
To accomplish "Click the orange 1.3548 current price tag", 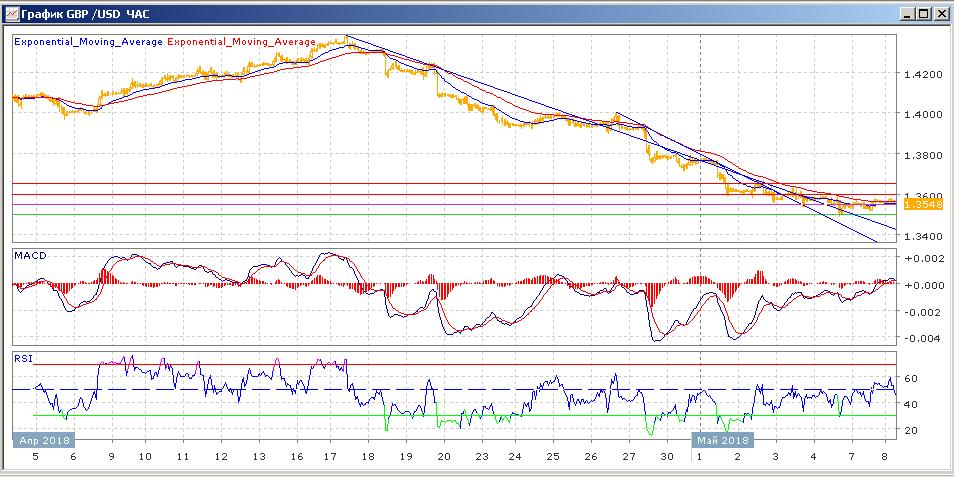I will [919, 204].
